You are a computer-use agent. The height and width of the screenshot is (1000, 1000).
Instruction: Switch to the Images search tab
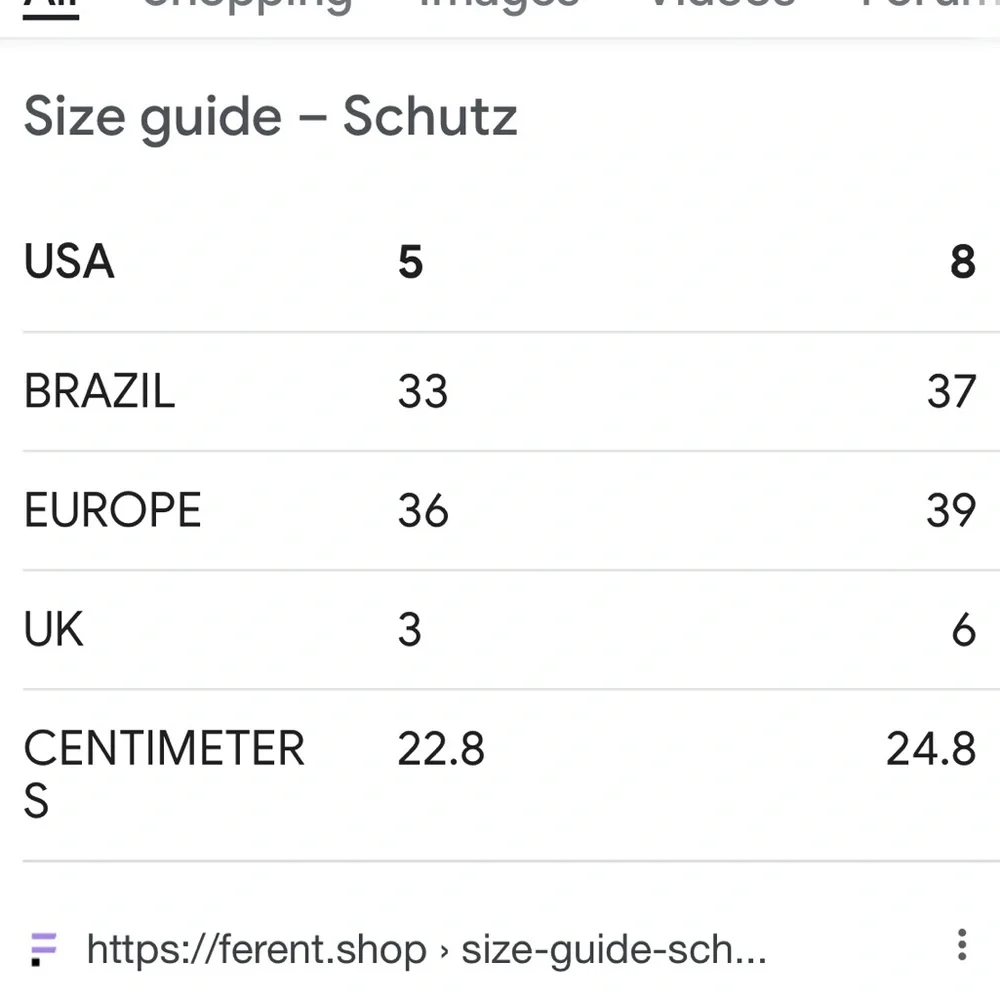(x=499, y=6)
